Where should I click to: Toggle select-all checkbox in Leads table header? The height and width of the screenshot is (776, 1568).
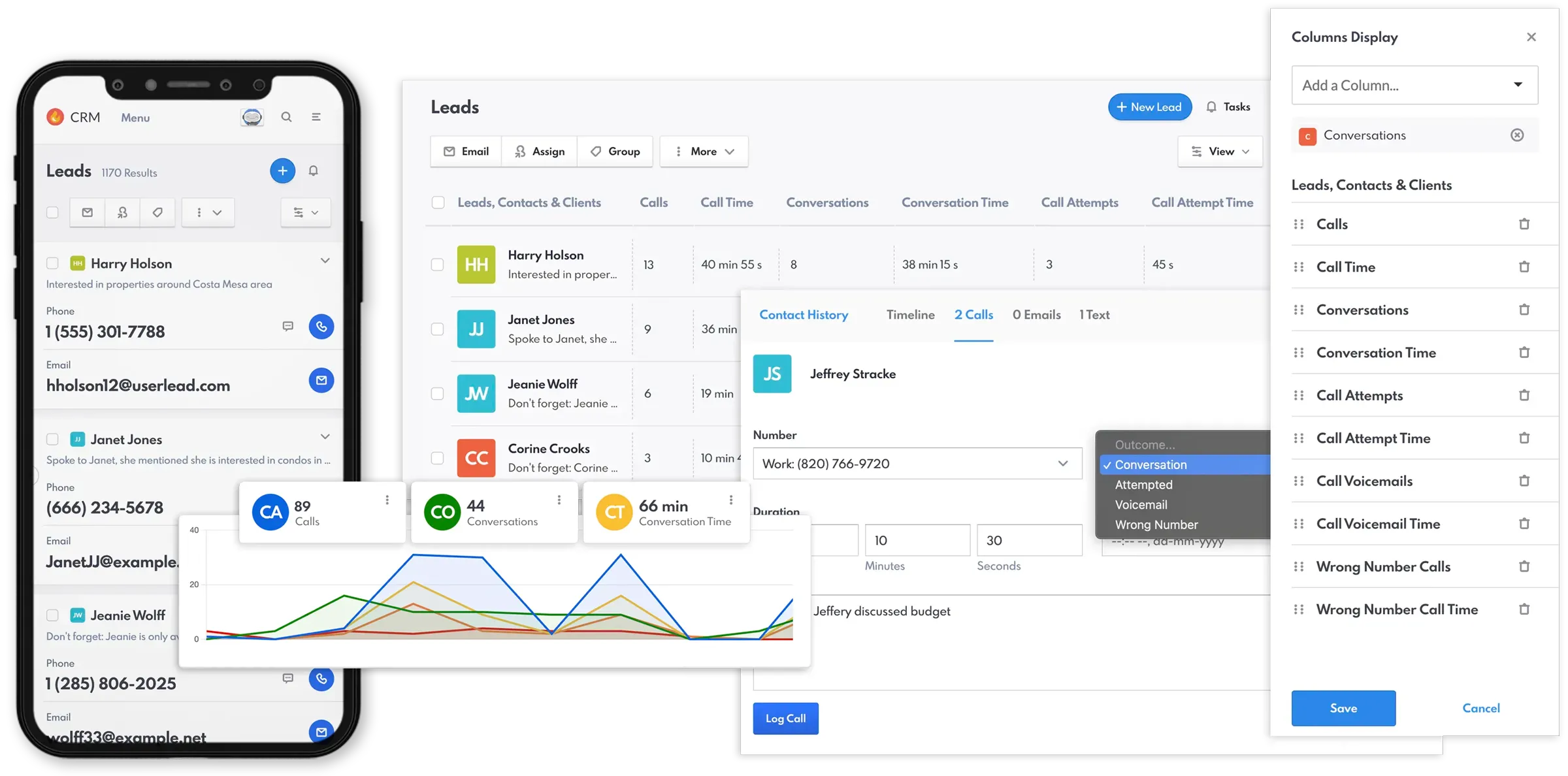[438, 202]
